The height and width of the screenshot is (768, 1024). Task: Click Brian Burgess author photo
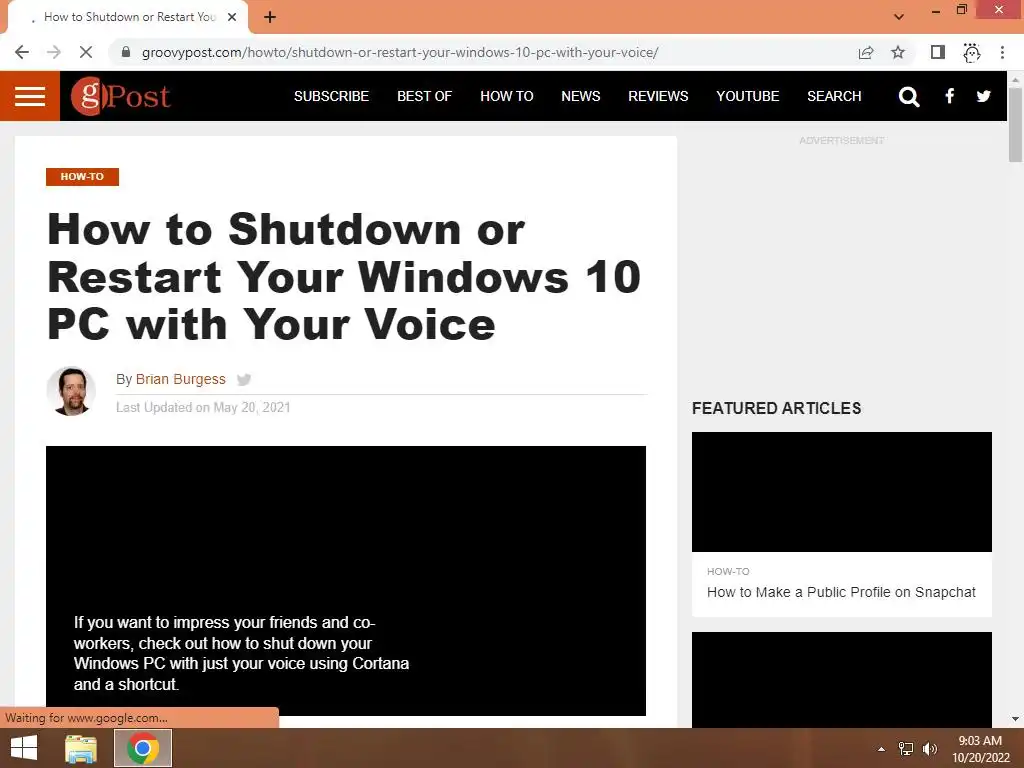(71, 391)
